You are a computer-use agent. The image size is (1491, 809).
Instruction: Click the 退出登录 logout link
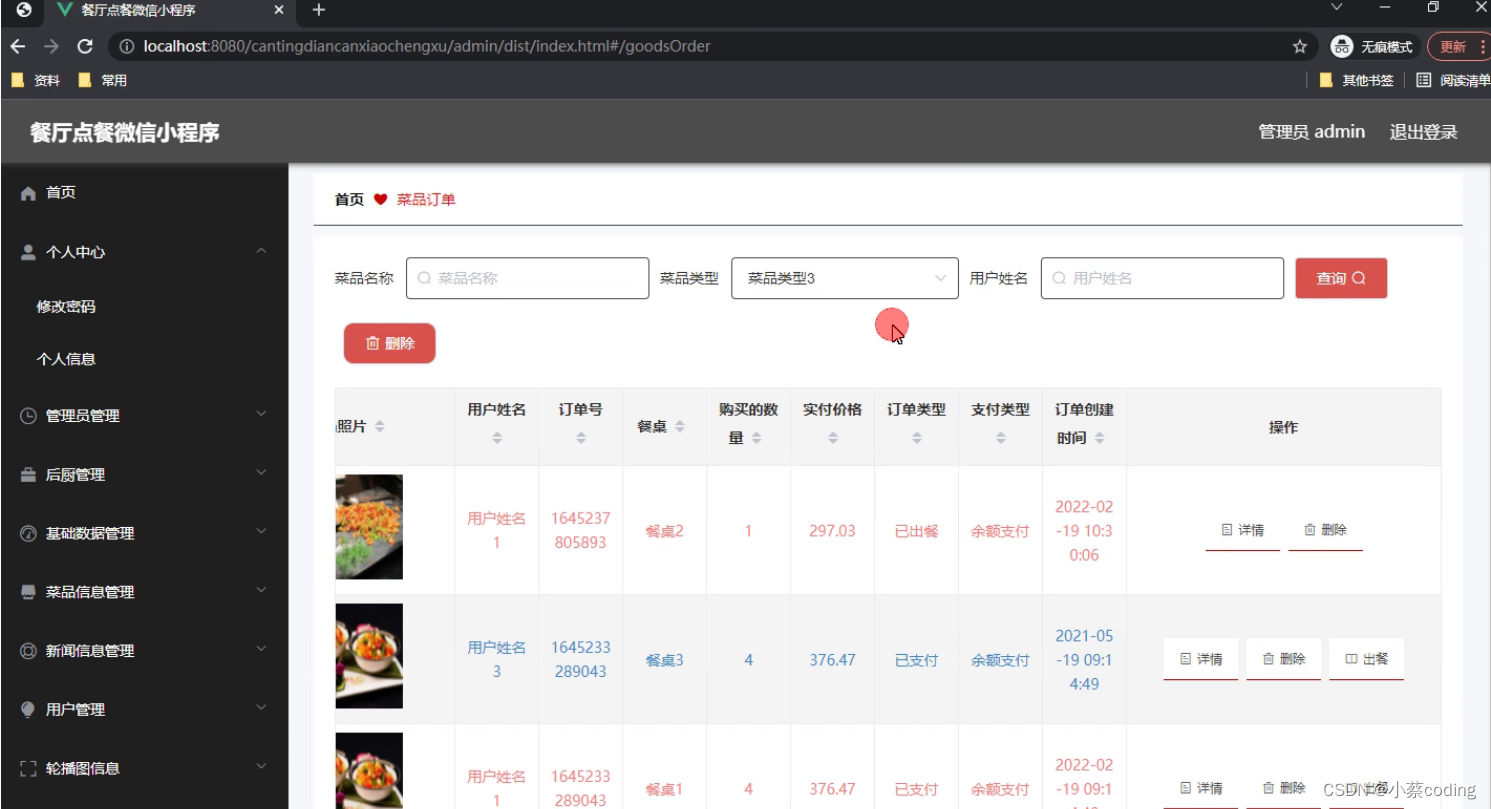[x=1423, y=132]
